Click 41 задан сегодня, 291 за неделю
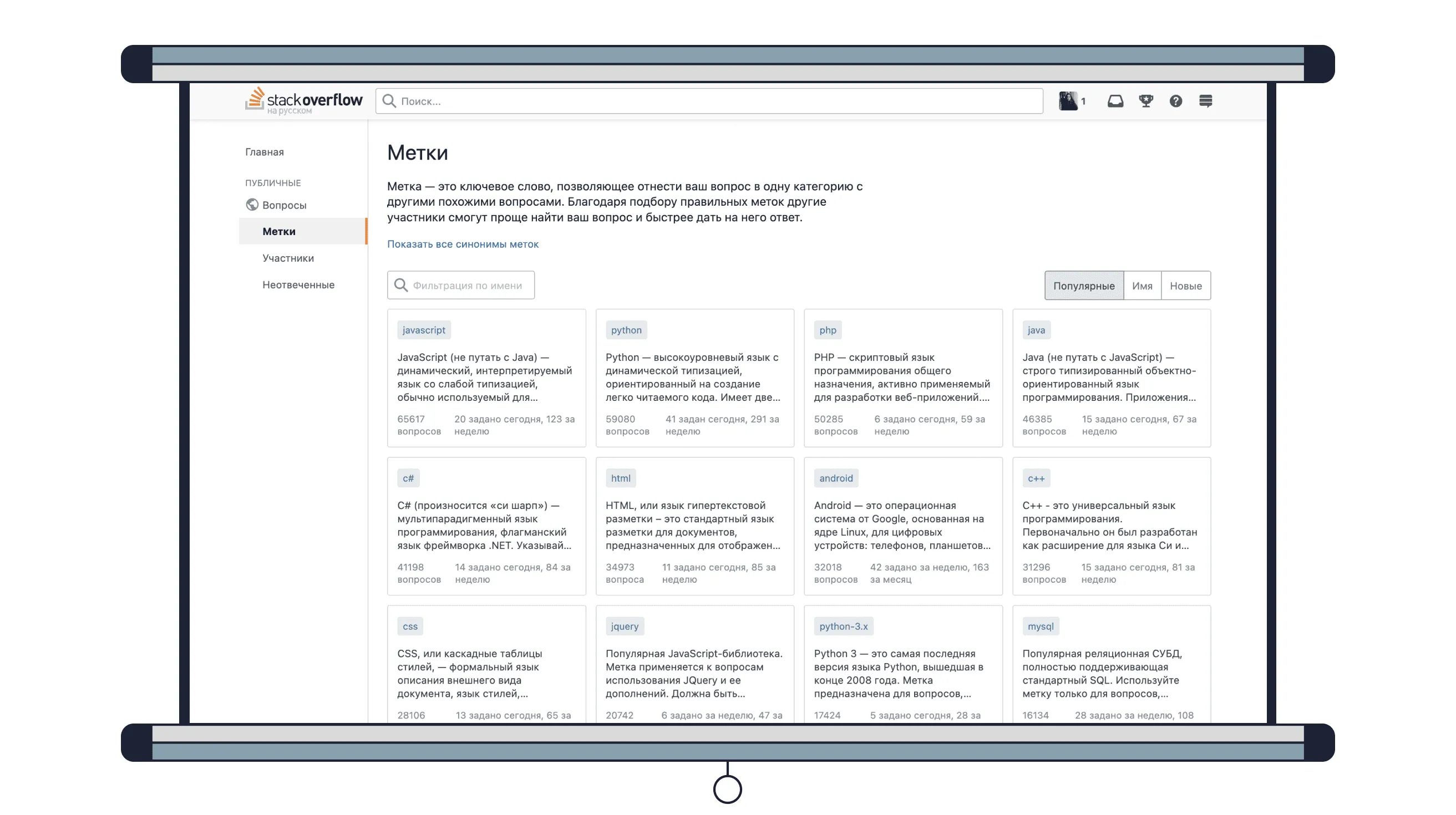Image resolution: width=1456 pixels, height=815 pixels. [x=722, y=425]
